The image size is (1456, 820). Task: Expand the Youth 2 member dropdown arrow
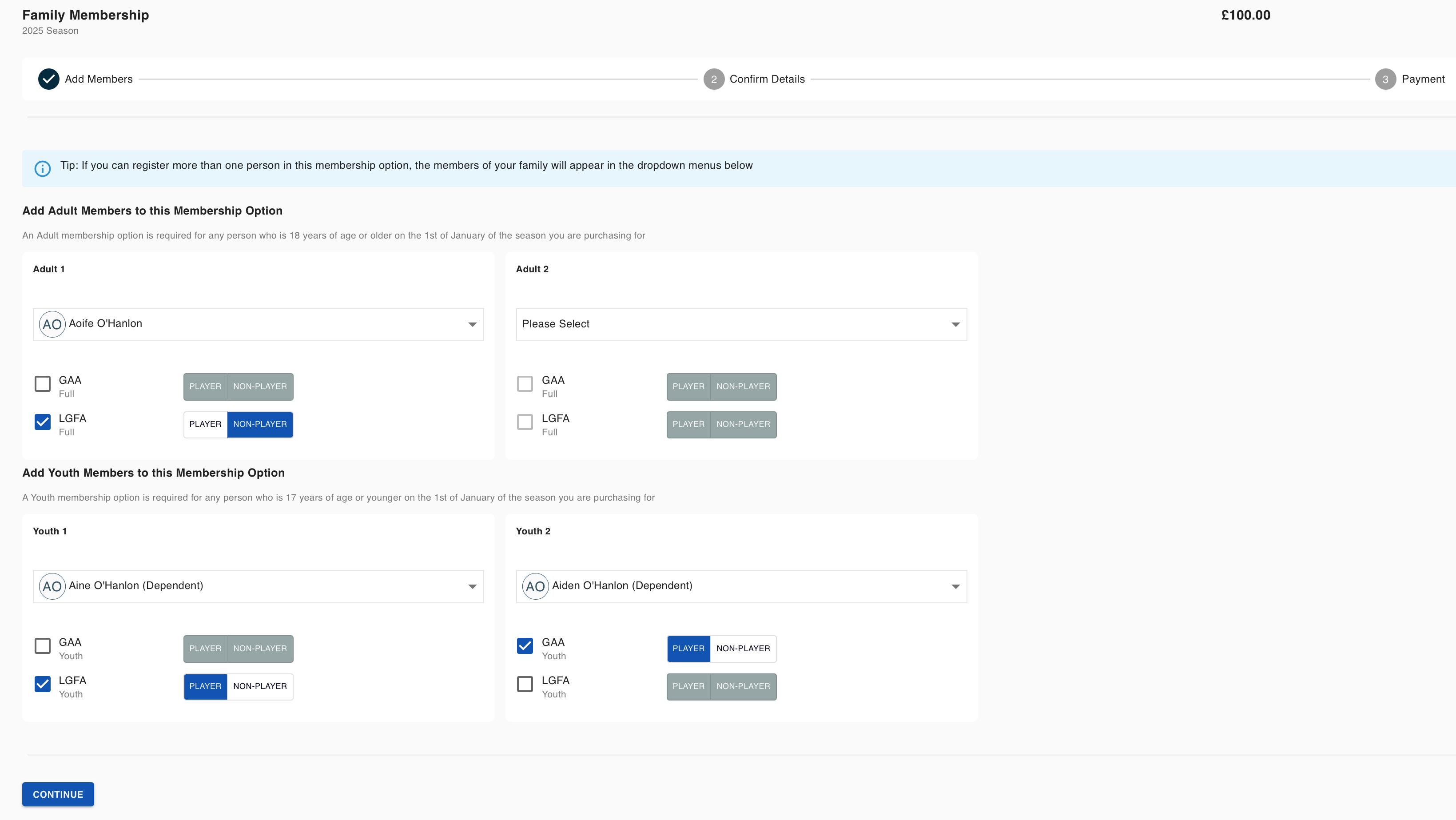pyautogui.click(x=955, y=587)
